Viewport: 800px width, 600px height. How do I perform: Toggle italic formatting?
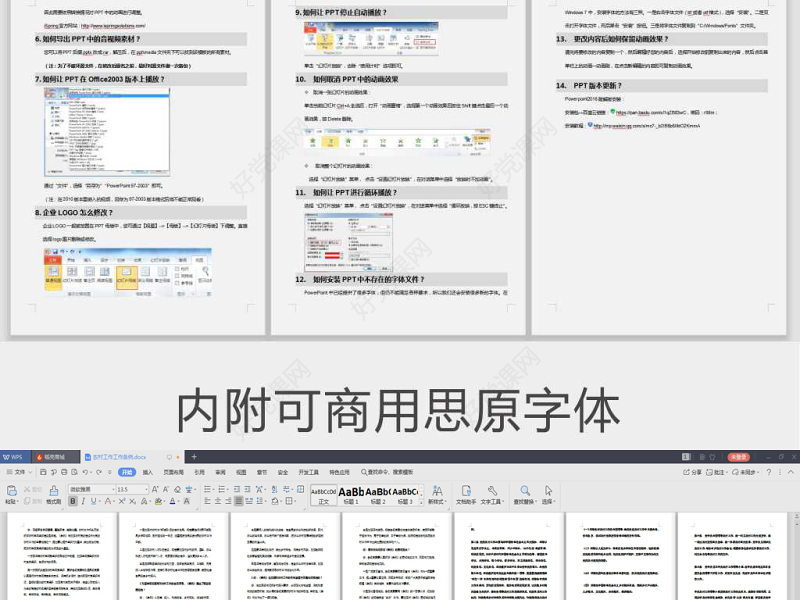(x=81, y=501)
